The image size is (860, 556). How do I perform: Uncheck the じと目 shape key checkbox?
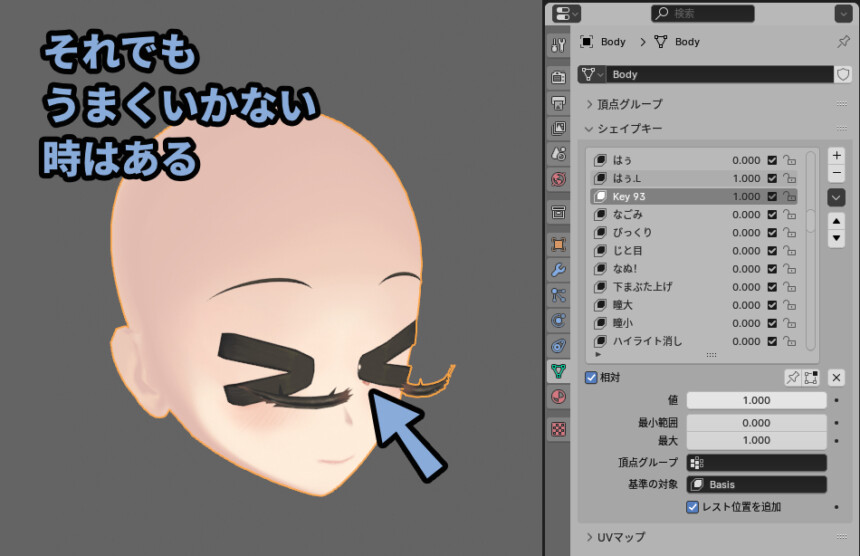pos(772,251)
